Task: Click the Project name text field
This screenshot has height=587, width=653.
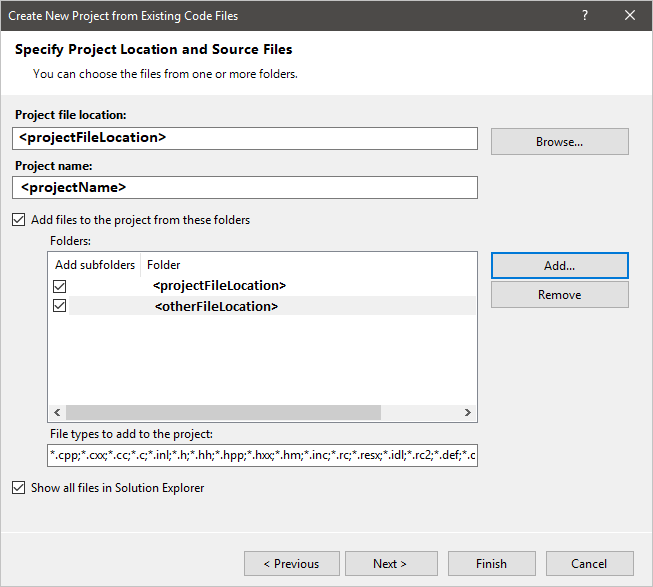Action: 247,187
